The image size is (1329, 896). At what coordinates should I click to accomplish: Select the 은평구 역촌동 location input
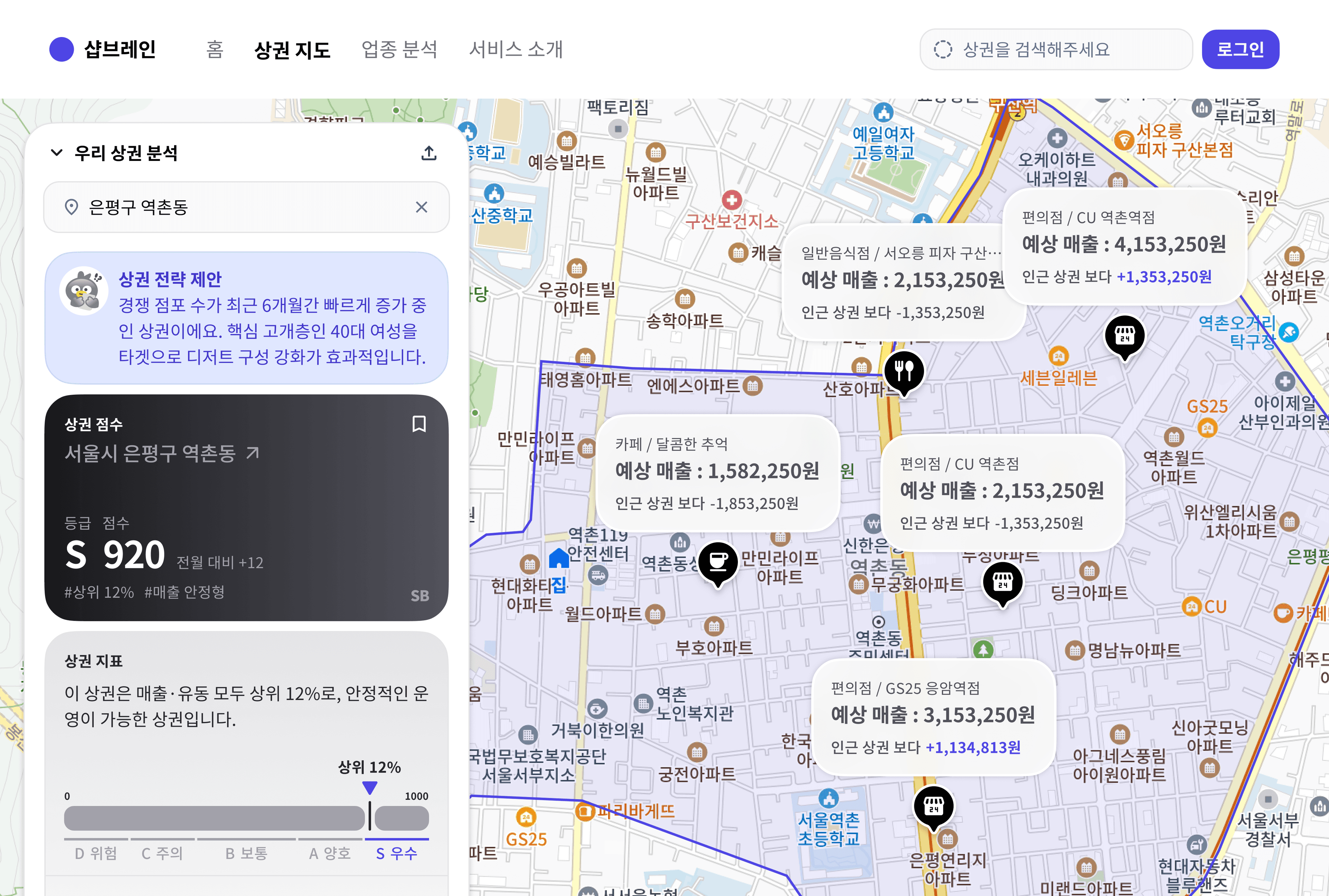(x=246, y=207)
